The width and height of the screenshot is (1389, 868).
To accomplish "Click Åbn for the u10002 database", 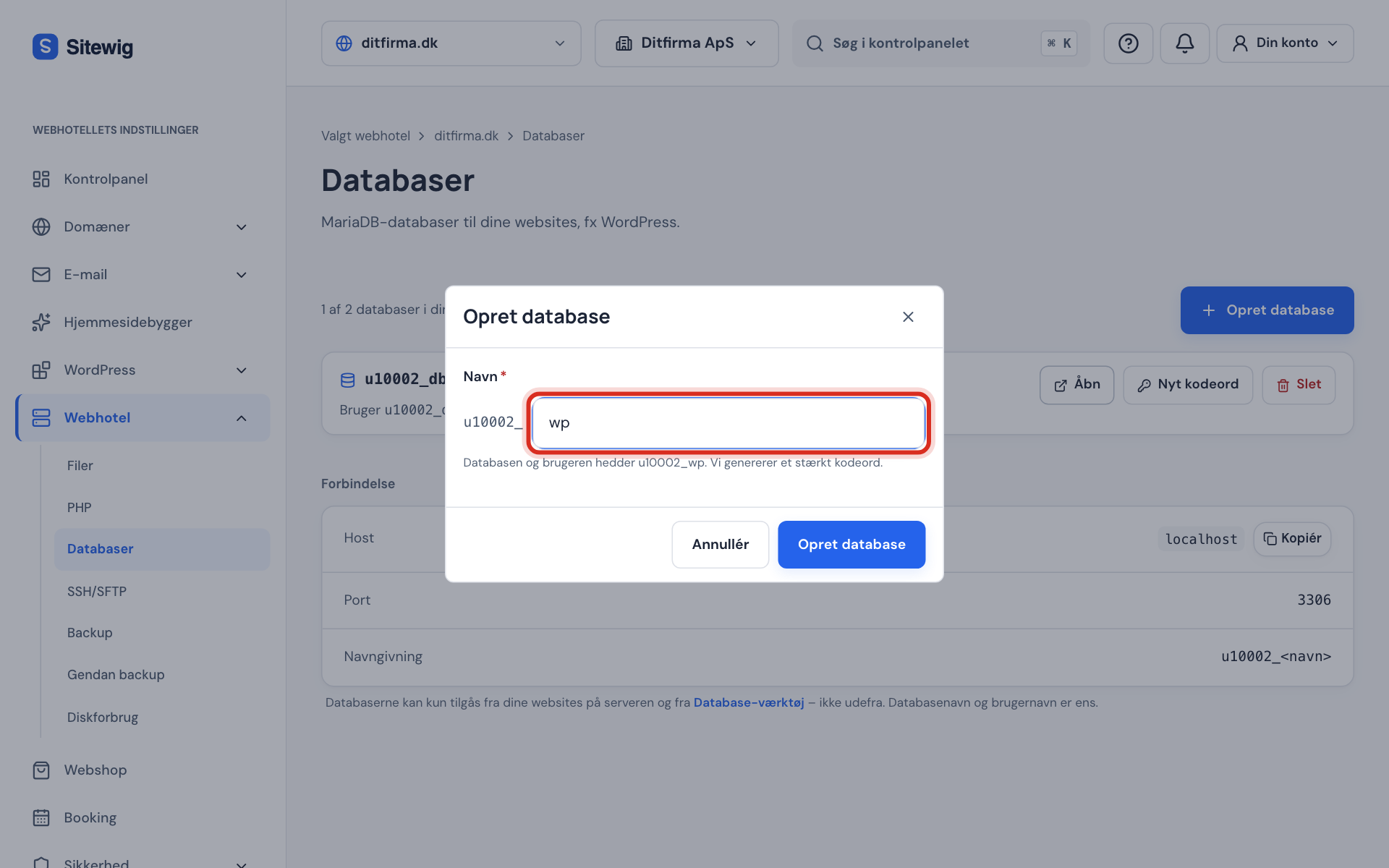I will (x=1076, y=385).
